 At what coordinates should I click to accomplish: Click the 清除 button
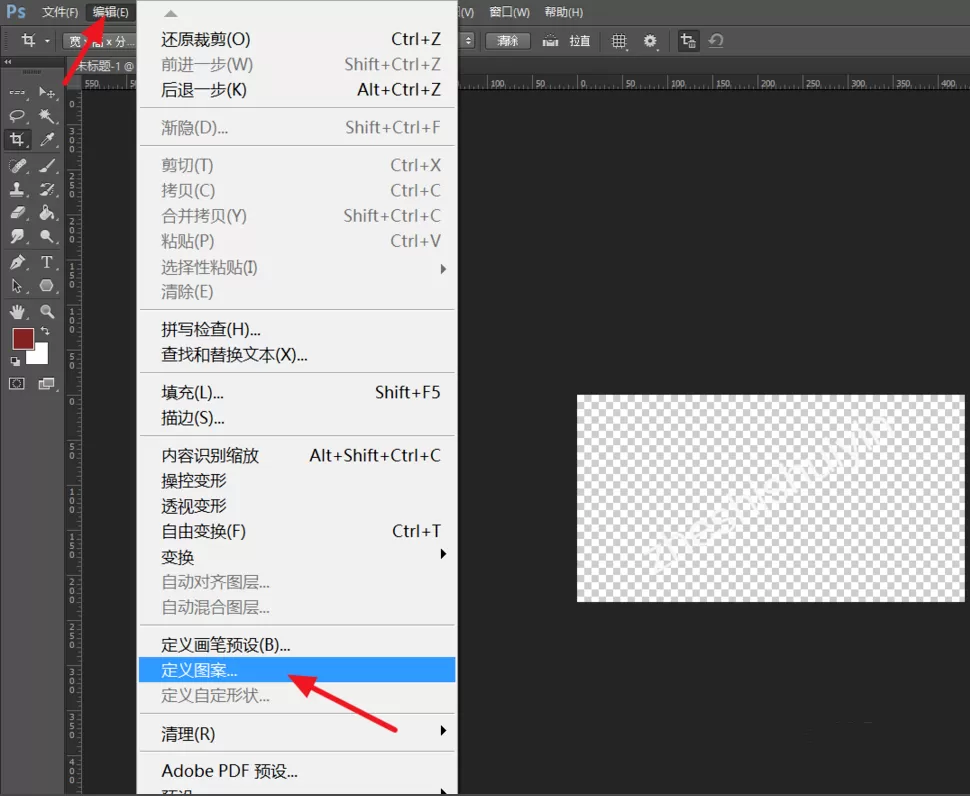pyautogui.click(x=507, y=41)
